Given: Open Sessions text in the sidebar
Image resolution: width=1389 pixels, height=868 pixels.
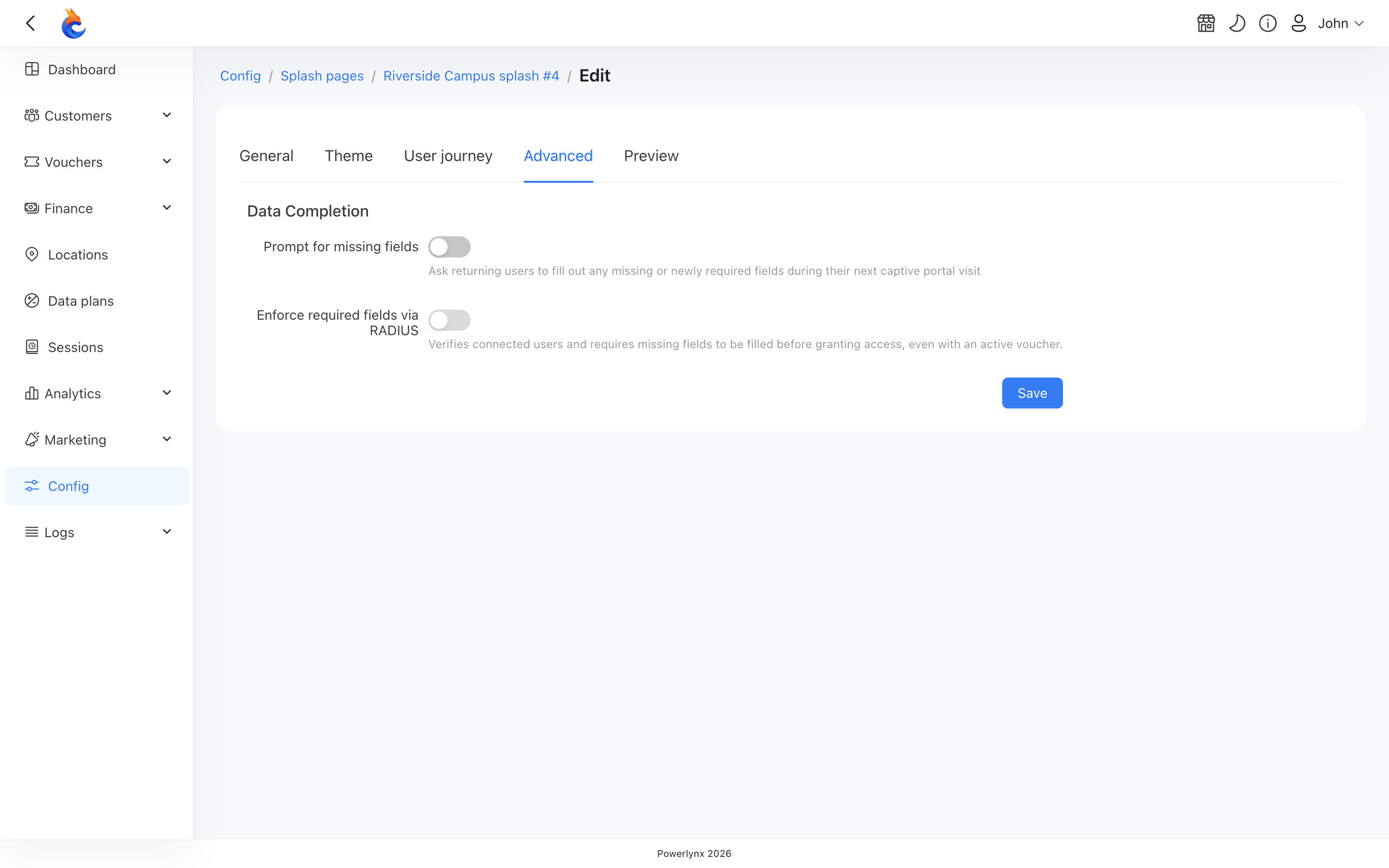Looking at the screenshot, I should (76, 347).
